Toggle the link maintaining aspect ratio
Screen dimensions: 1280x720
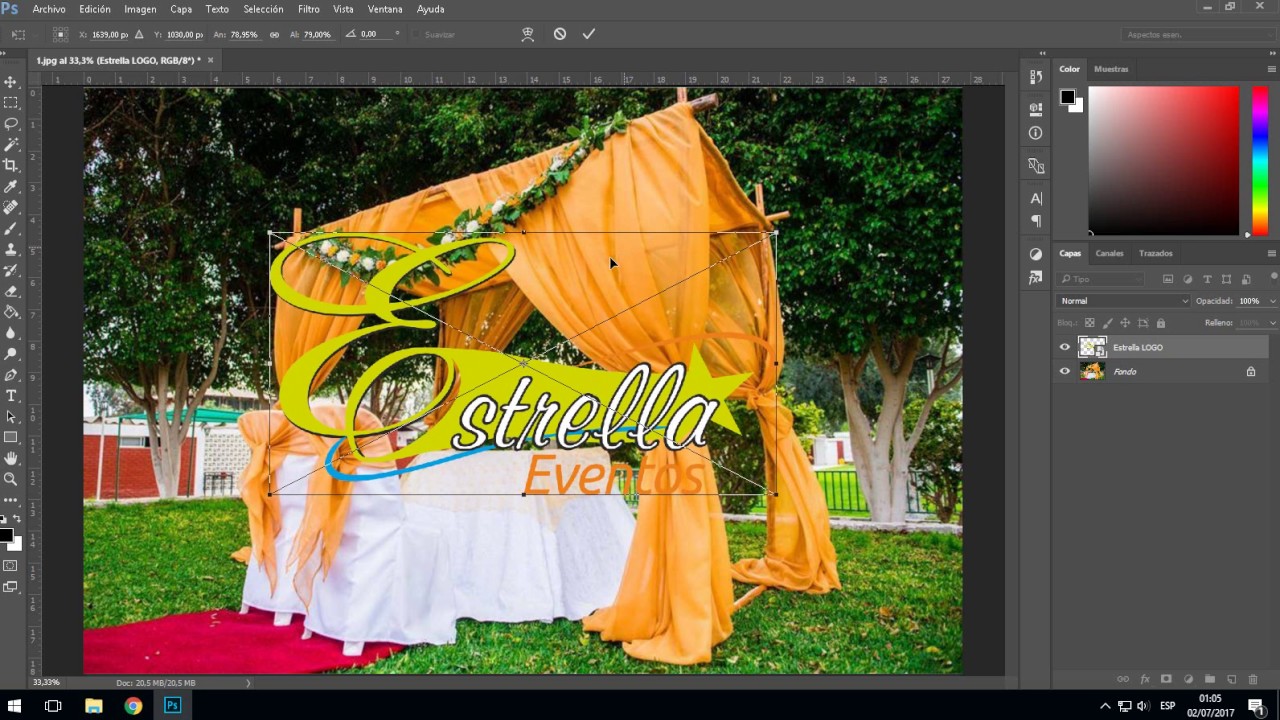click(x=274, y=34)
